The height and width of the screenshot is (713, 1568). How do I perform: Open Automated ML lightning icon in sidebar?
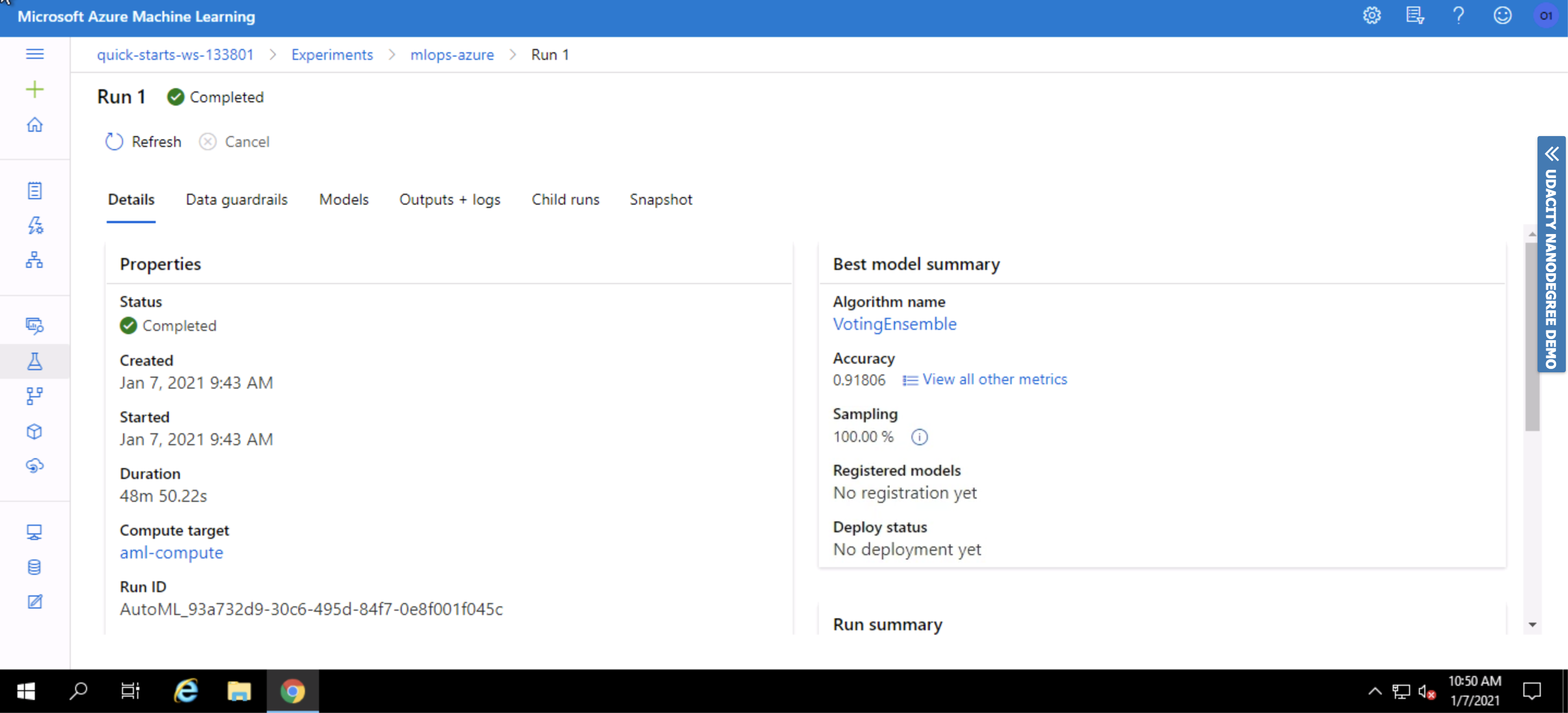point(35,225)
